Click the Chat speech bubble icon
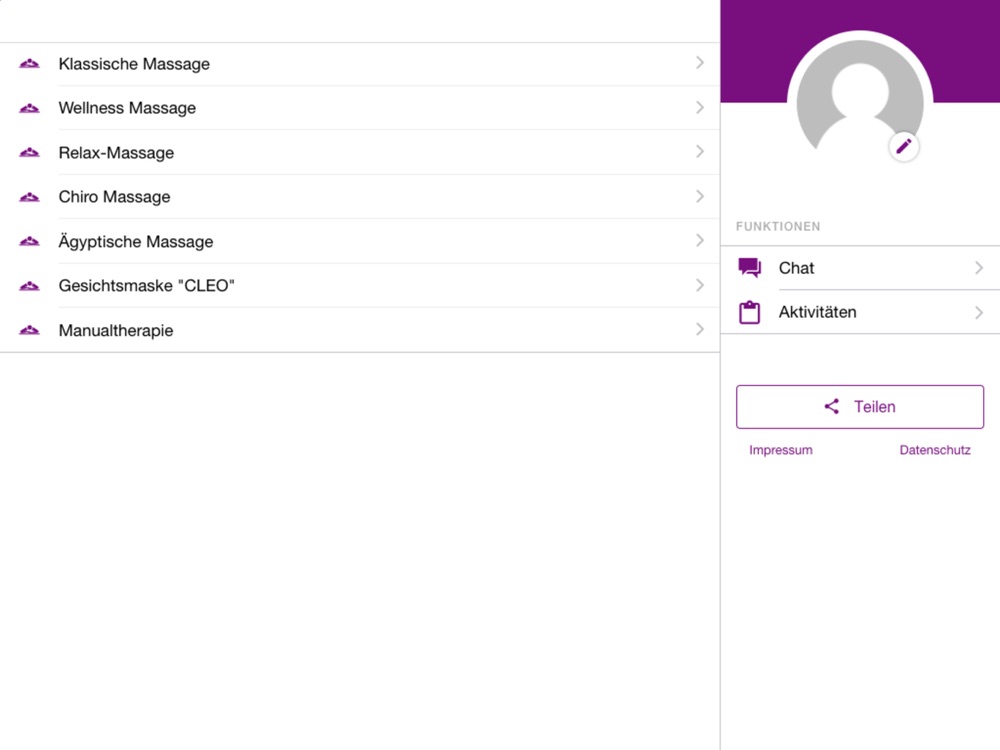The width and height of the screenshot is (1000, 750). click(x=749, y=268)
